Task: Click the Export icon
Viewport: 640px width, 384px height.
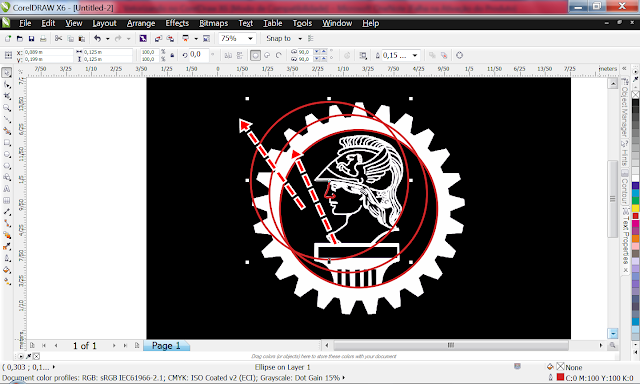Action: (x=170, y=38)
